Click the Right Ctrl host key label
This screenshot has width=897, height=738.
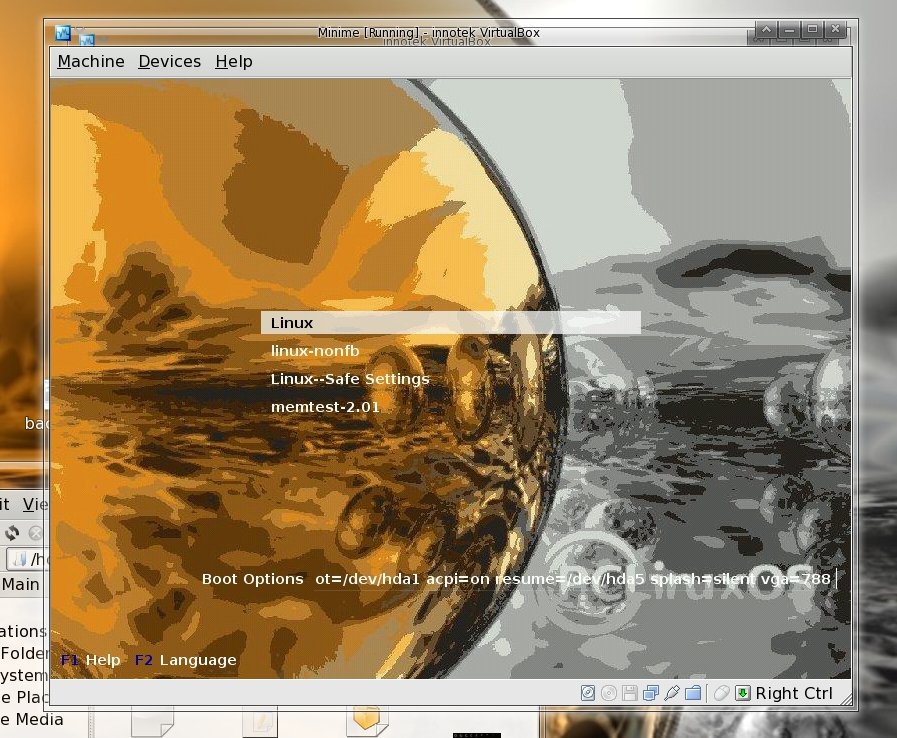793,693
